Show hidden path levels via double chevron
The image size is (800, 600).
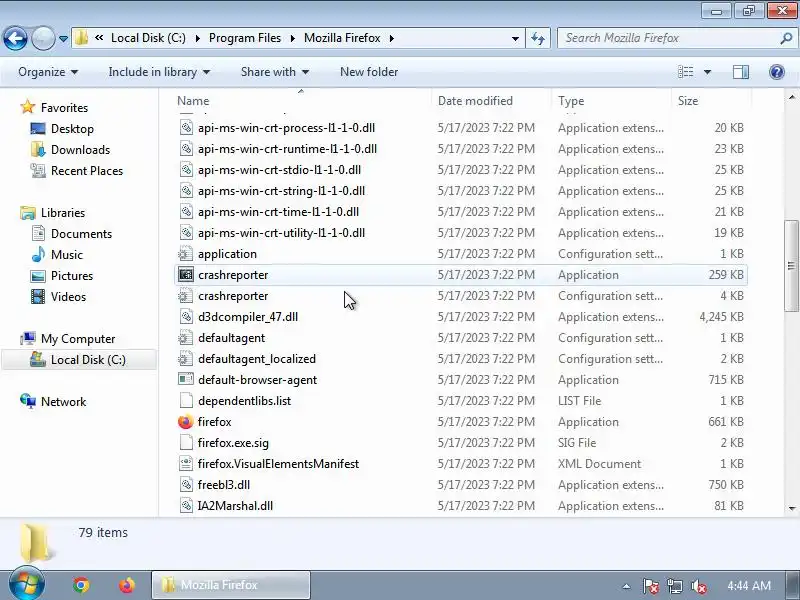[x=99, y=38]
